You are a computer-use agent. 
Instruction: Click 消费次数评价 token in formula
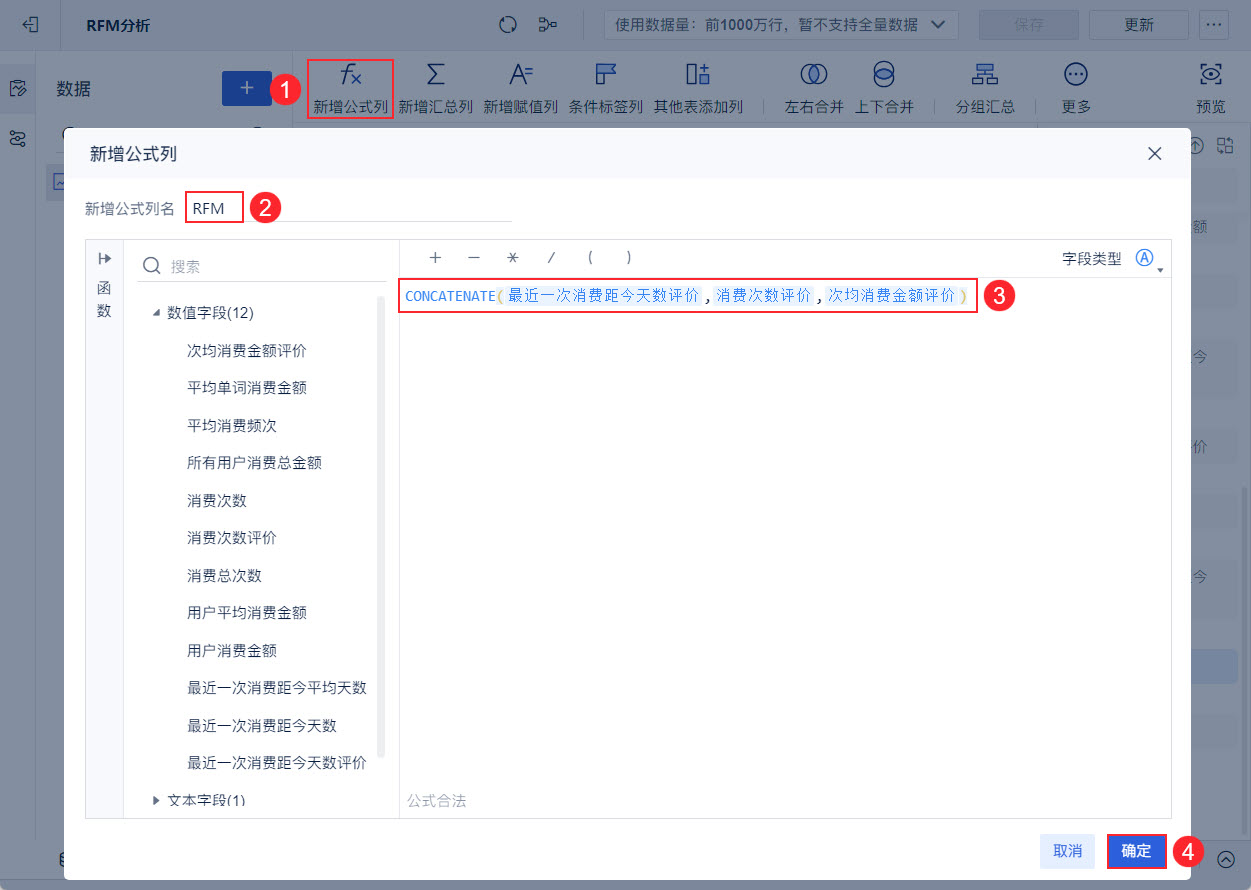point(764,296)
